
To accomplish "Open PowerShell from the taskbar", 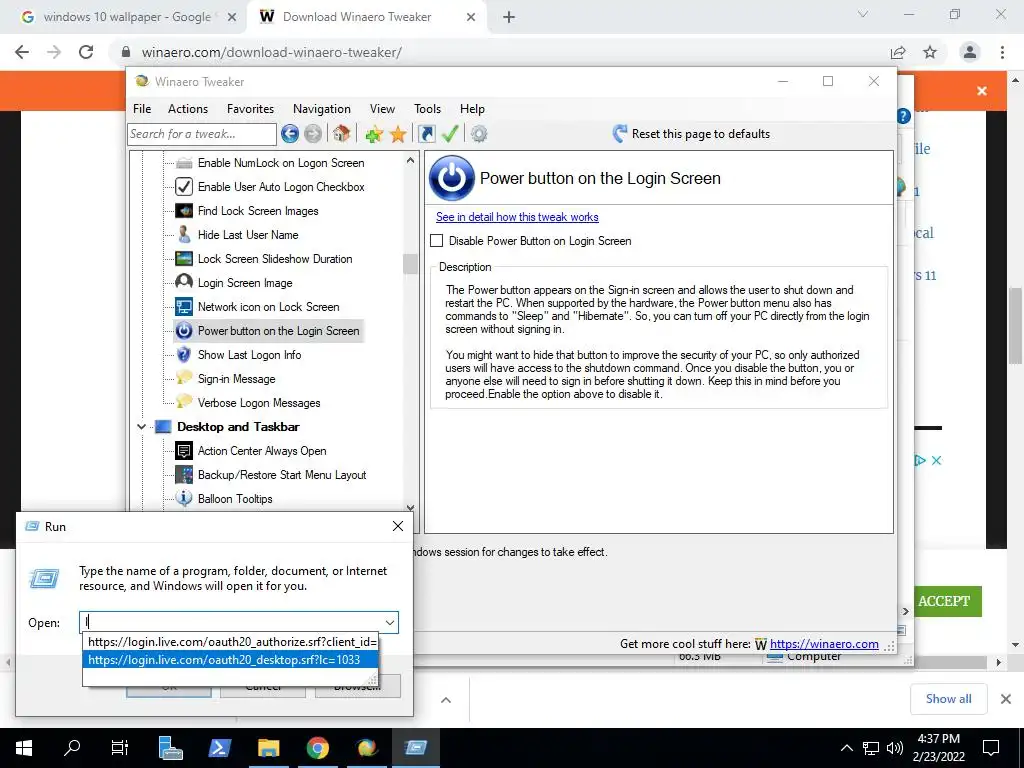I will coord(219,748).
